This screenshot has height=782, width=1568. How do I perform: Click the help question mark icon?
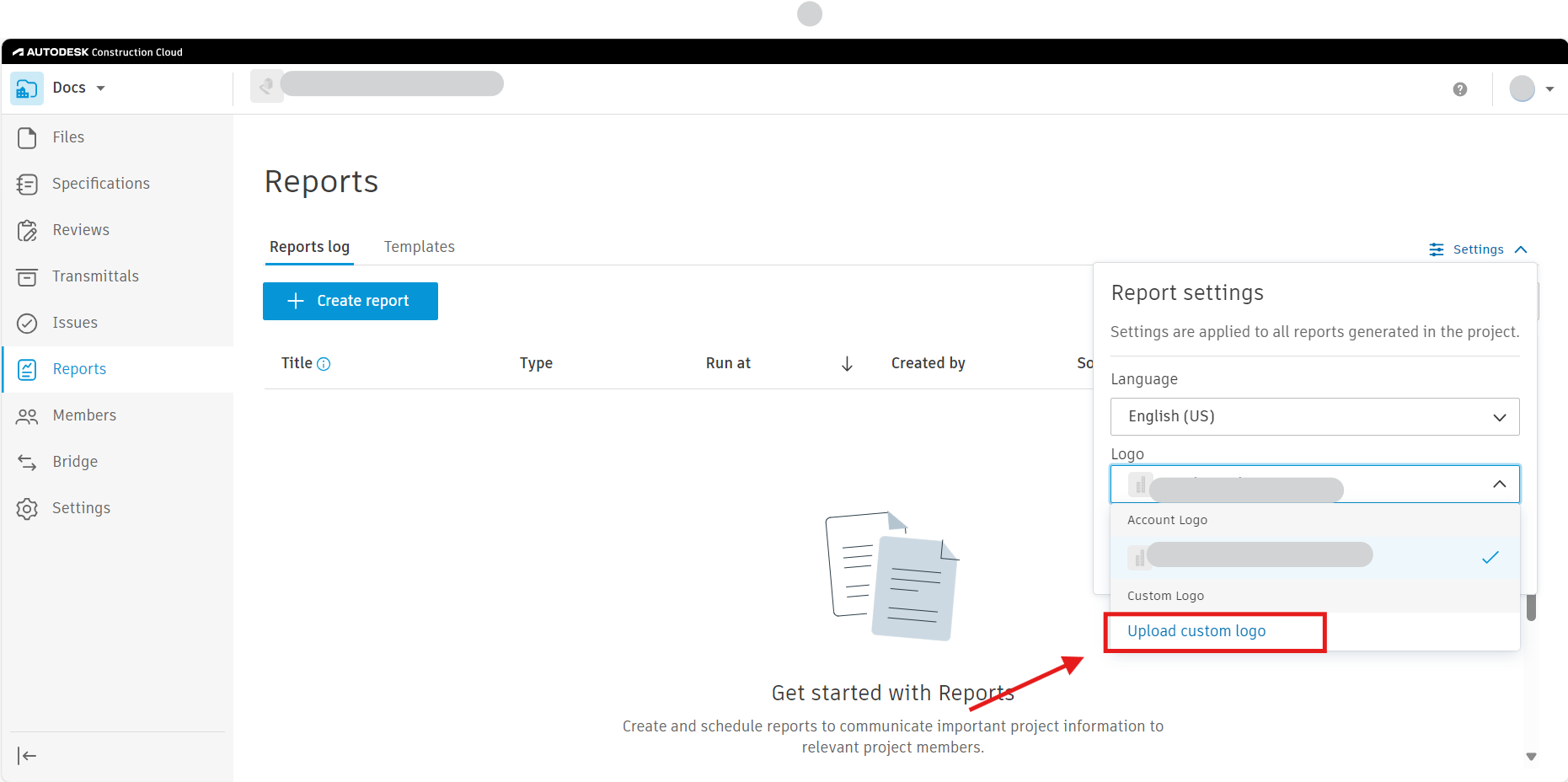point(1460,88)
